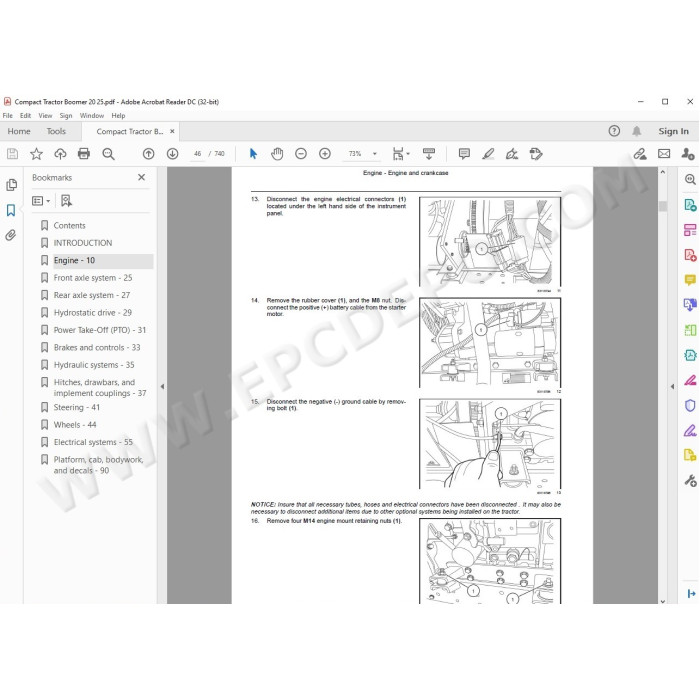The height and width of the screenshot is (700, 700).
Task: Open the Electrical systems - 55 bookmark
Action: pyautogui.click(x=93, y=442)
